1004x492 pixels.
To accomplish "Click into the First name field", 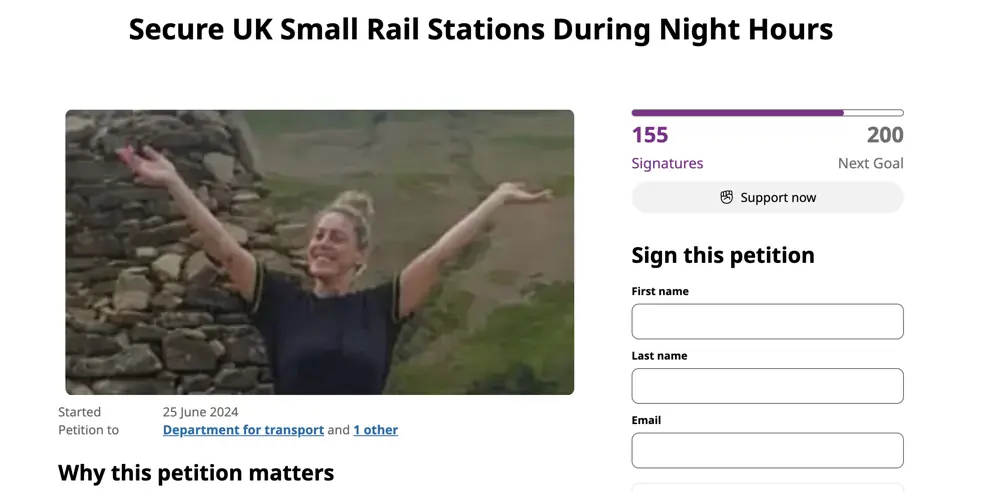I will (x=767, y=322).
